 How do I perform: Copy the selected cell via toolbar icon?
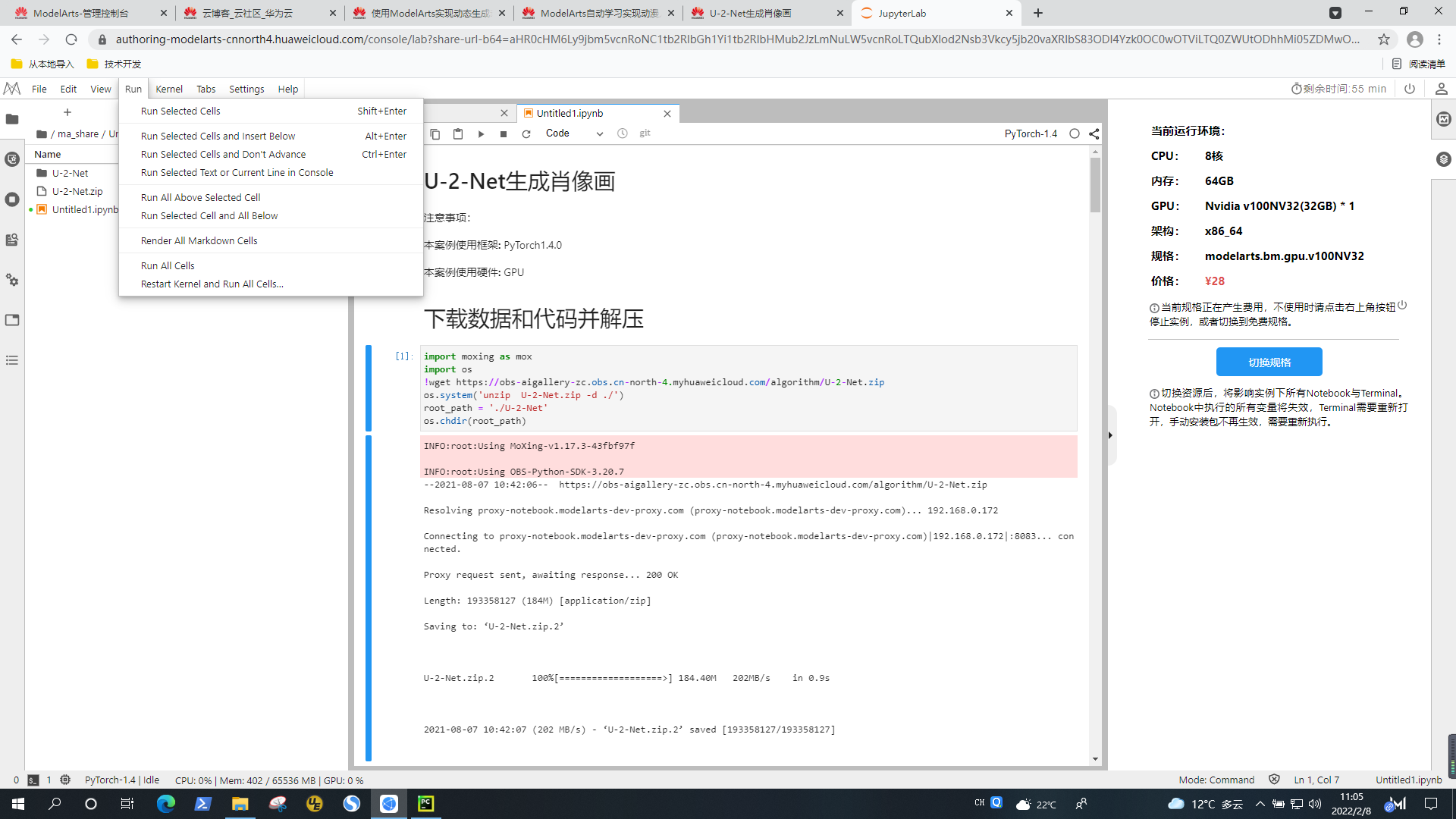click(x=435, y=133)
